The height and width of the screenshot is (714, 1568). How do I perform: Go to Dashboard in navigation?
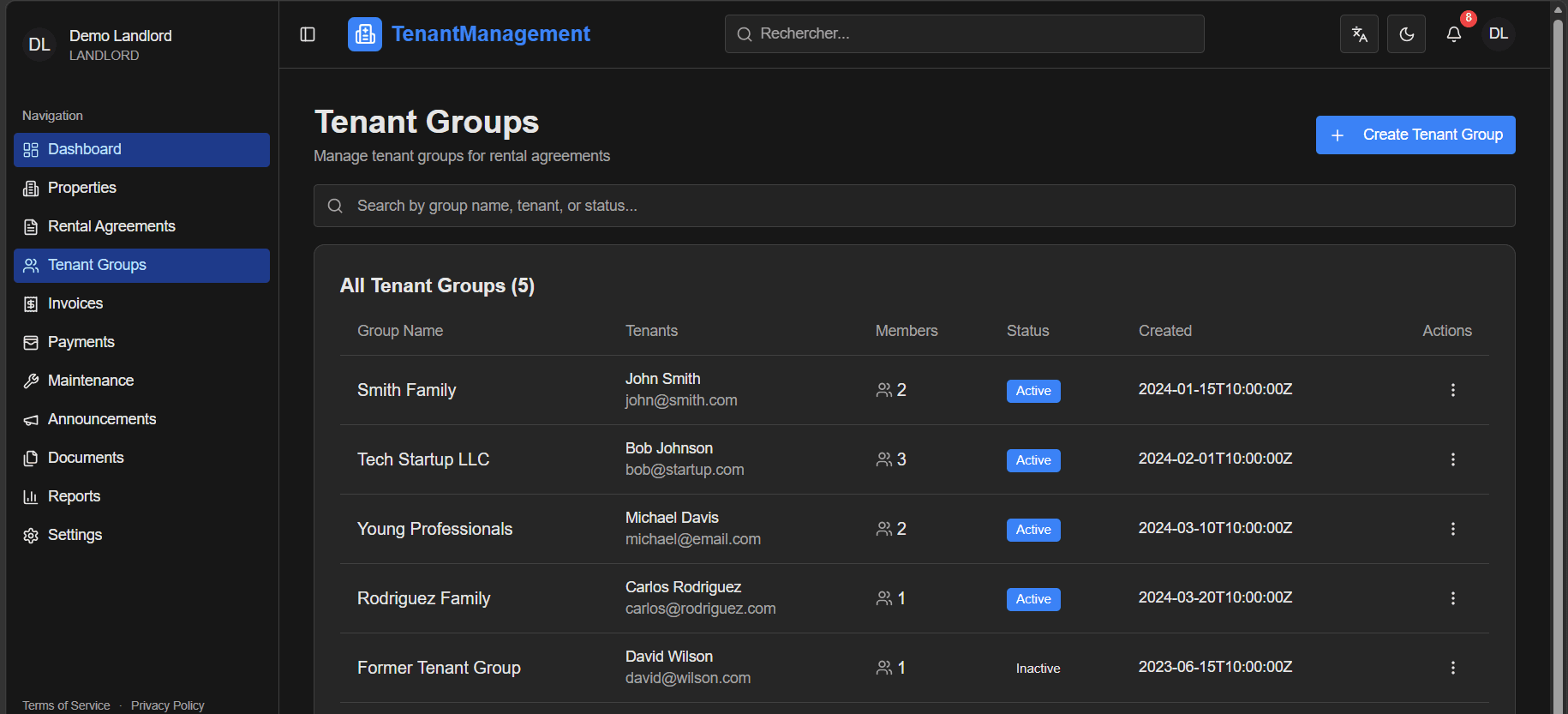pyautogui.click(x=141, y=150)
